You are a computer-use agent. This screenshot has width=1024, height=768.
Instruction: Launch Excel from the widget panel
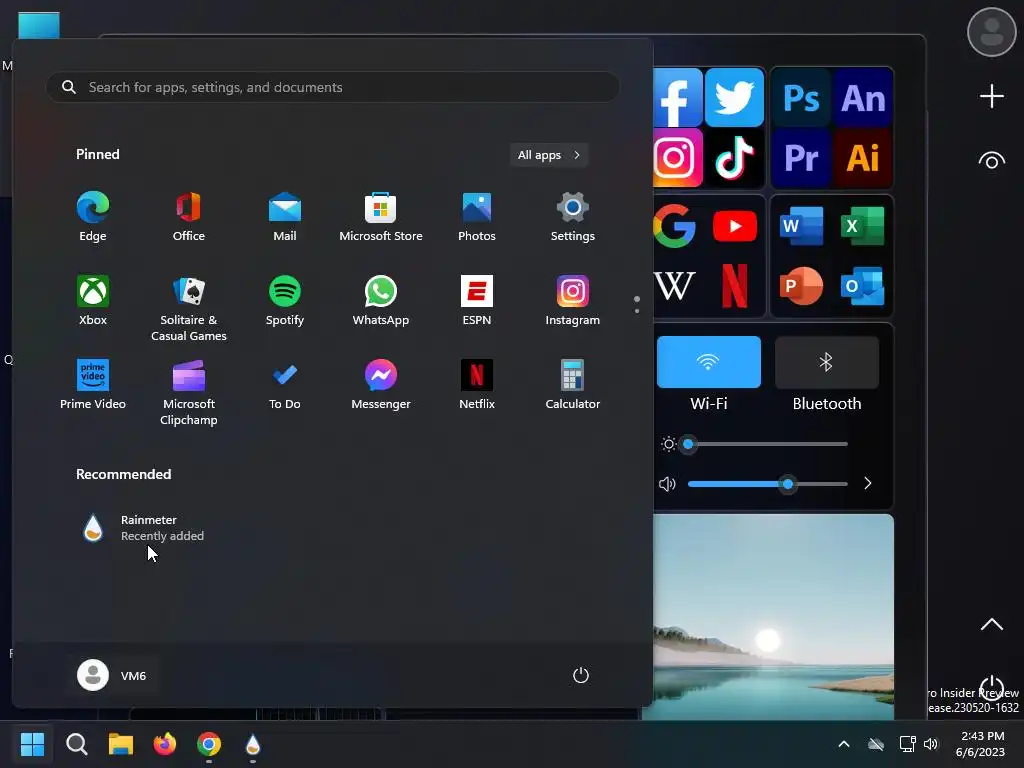[x=863, y=226]
